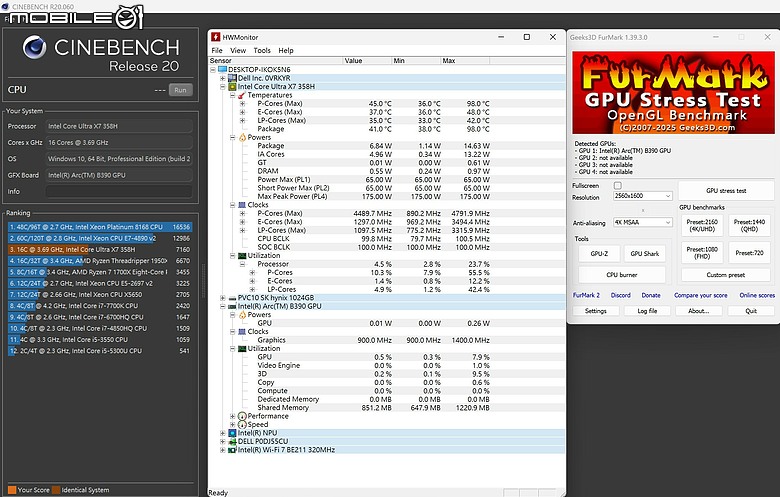Viewport: 780px width, 497px height.
Task: Expand the E-Cores (Max) clocks row
Action: [x=243, y=222]
